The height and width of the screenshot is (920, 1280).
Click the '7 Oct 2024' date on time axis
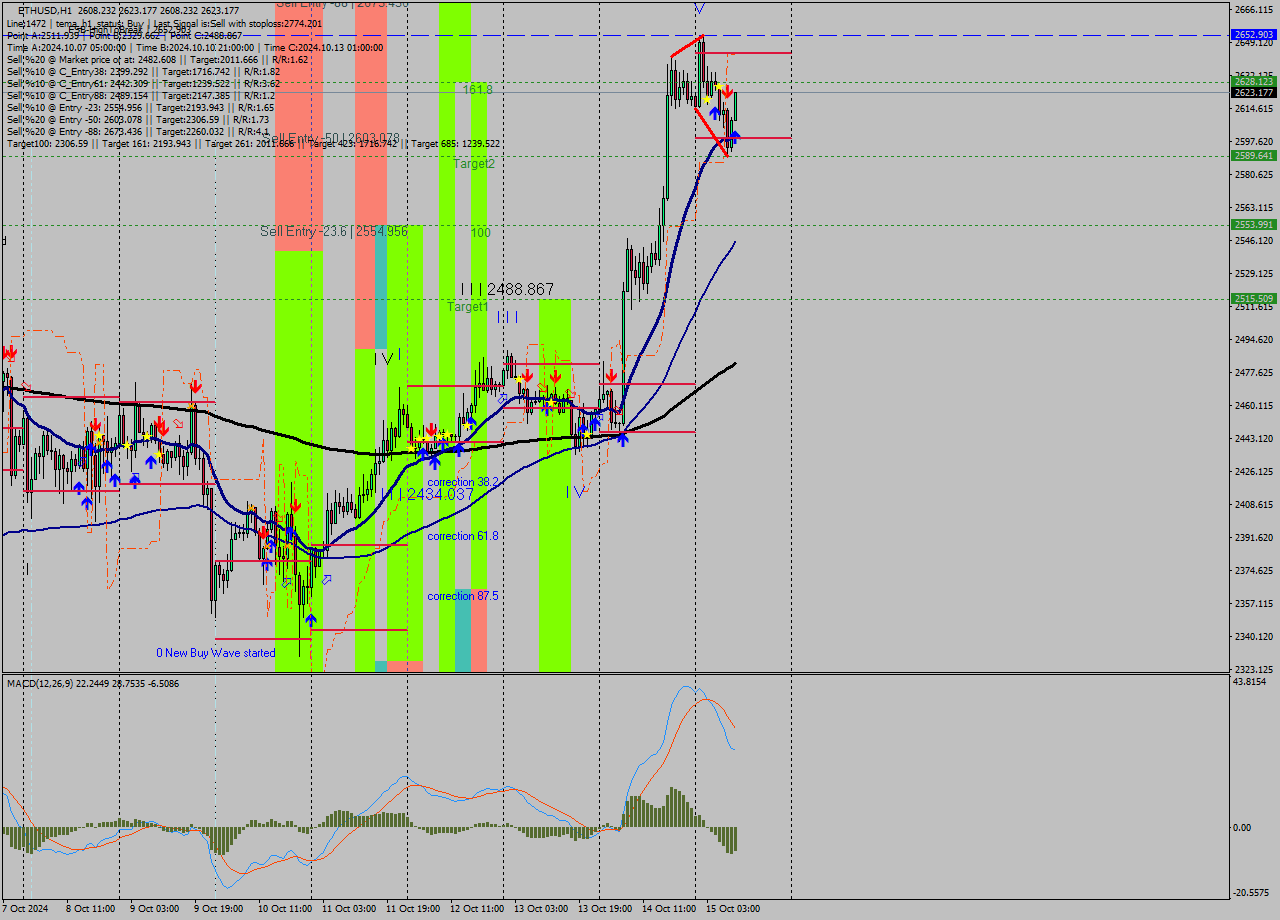tap(26, 909)
